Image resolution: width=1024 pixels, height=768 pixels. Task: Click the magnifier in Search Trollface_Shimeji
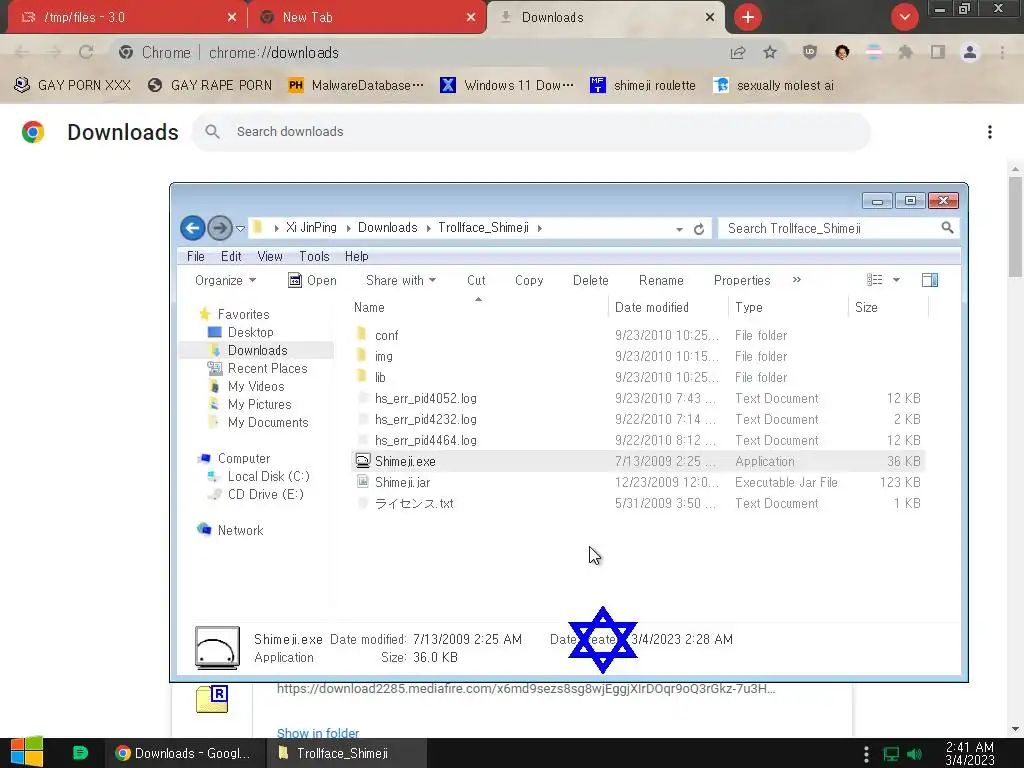(947, 228)
